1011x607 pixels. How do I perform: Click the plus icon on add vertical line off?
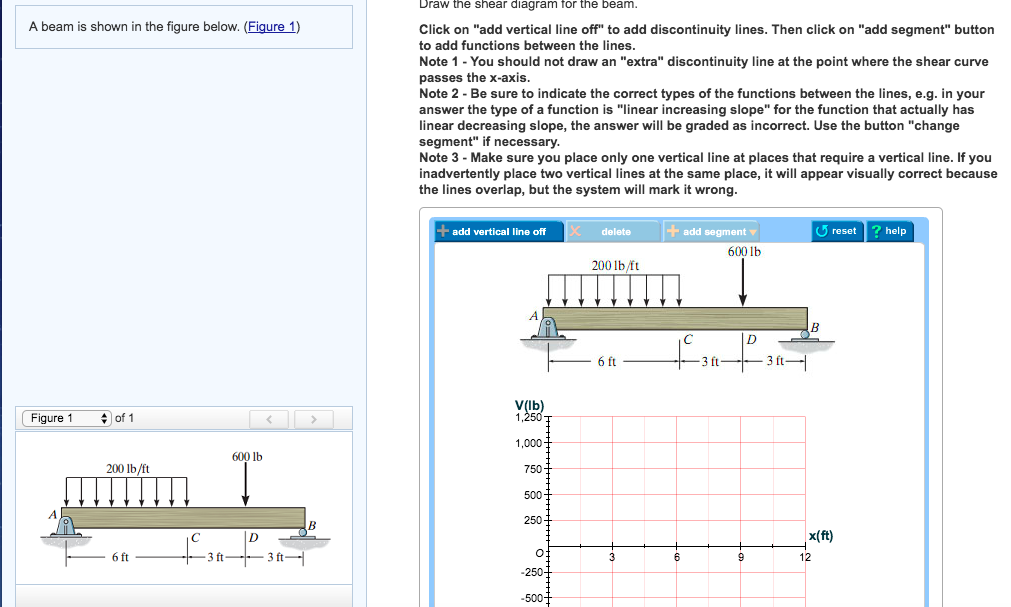point(444,231)
